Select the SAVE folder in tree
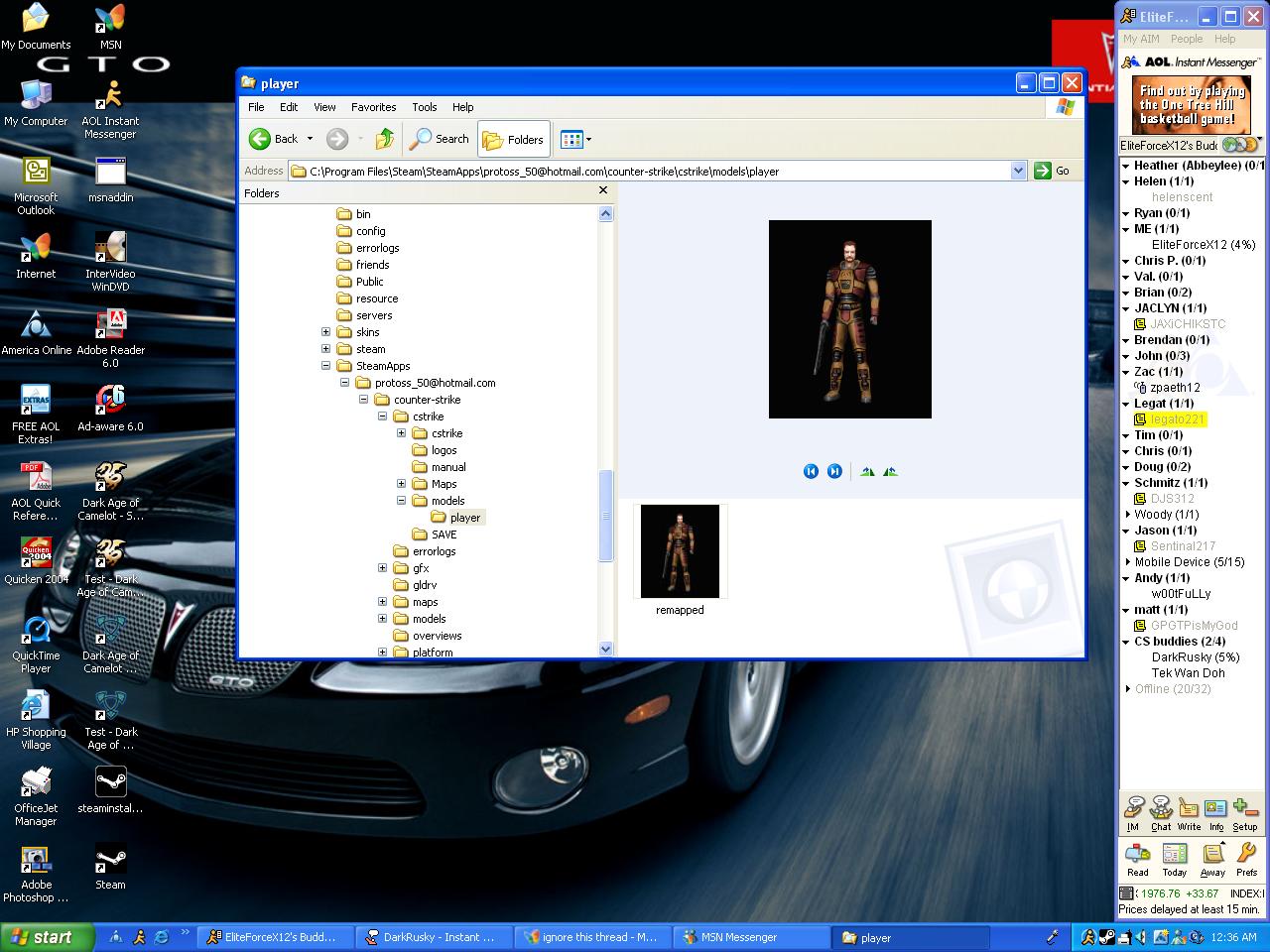The height and width of the screenshot is (952, 1270). [444, 535]
